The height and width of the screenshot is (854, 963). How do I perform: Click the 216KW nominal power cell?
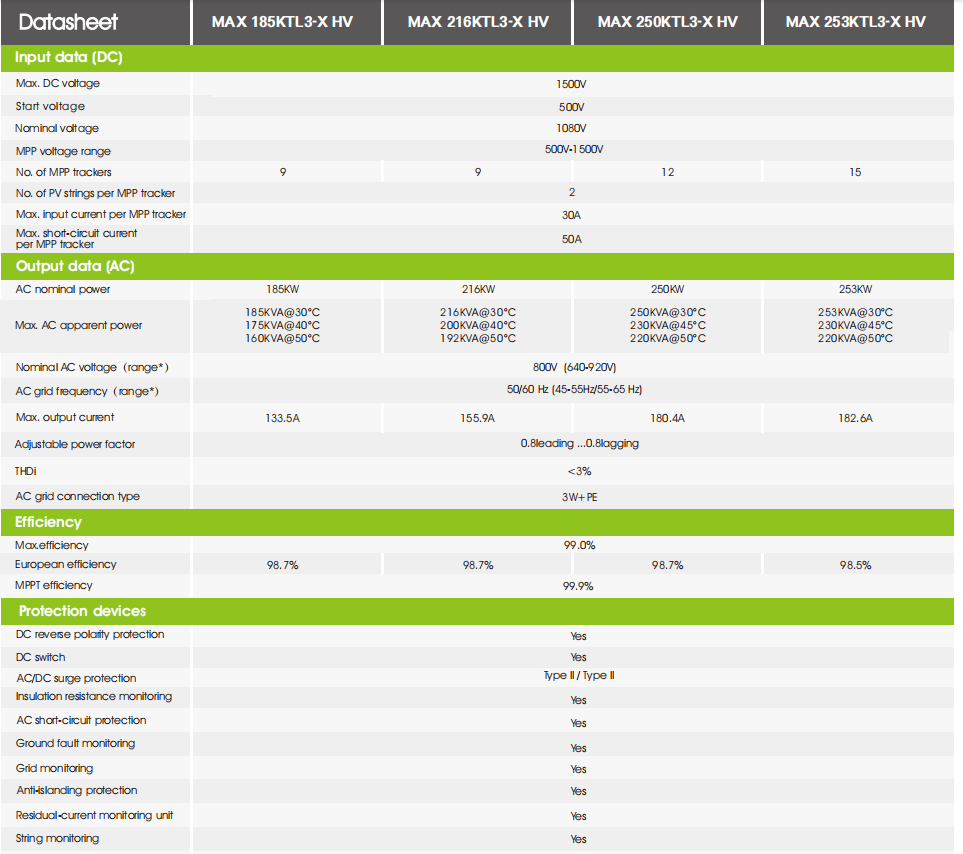[478, 289]
